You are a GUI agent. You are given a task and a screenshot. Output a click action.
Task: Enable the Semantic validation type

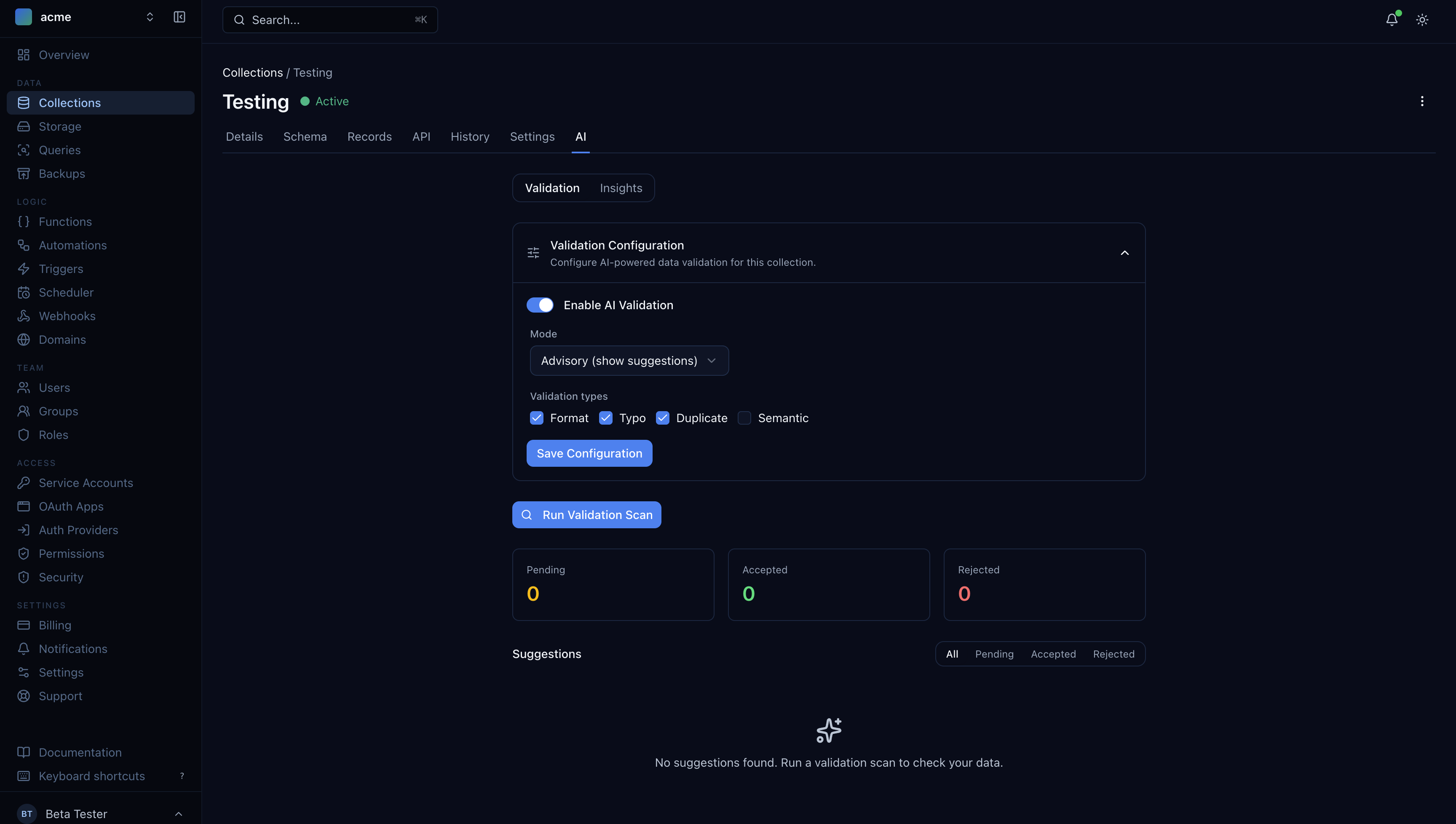pyautogui.click(x=744, y=417)
